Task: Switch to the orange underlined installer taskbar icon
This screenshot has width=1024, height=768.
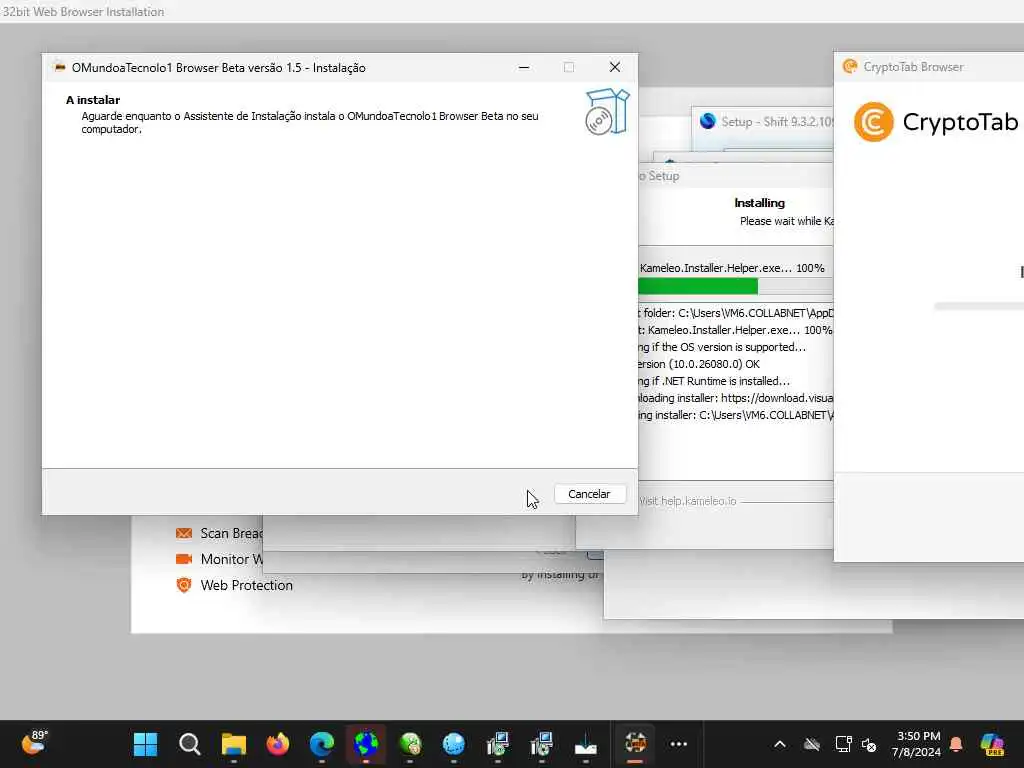Action: [635, 744]
